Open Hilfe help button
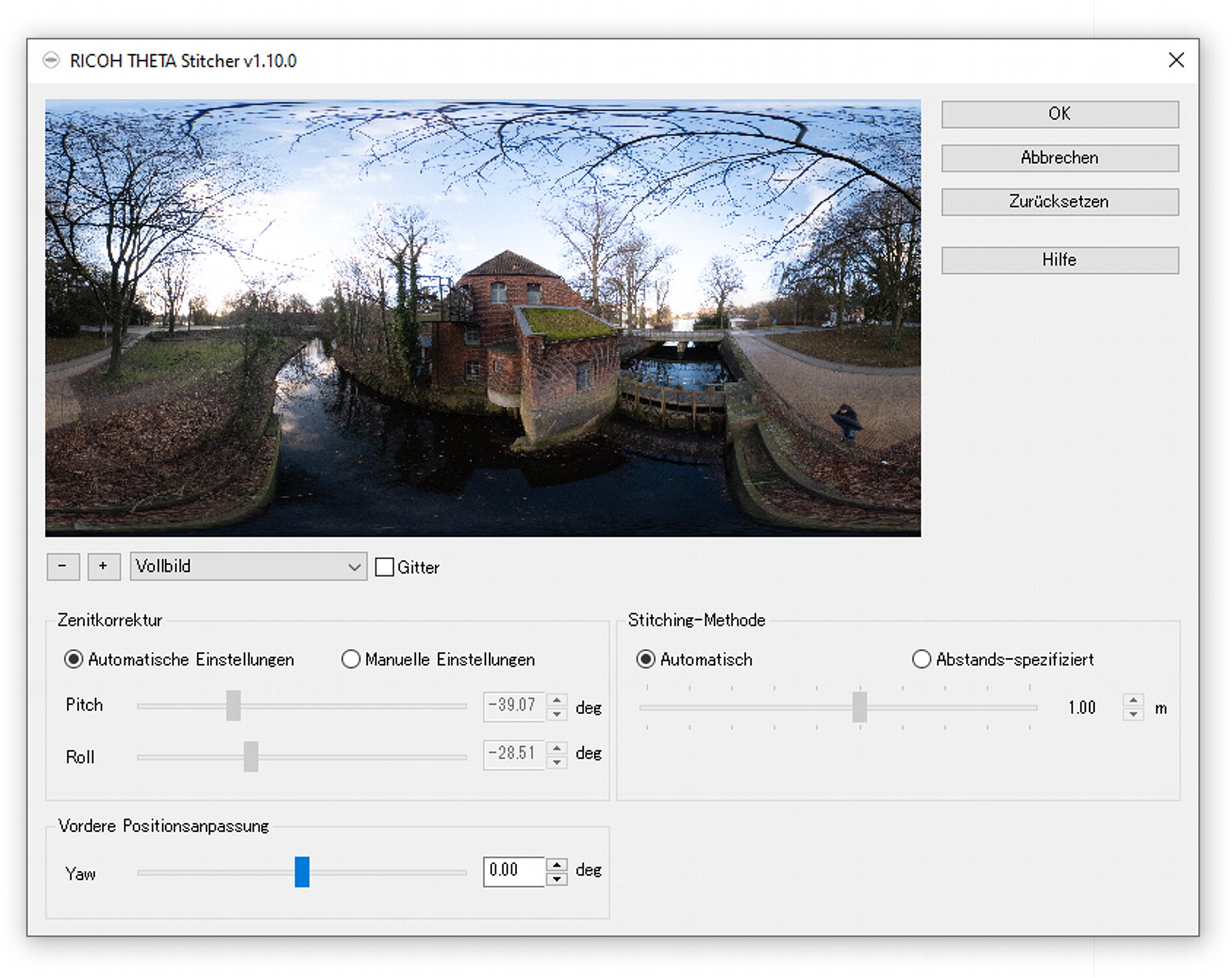The width and height of the screenshot is (1232, 978). tap(1059, 260)
